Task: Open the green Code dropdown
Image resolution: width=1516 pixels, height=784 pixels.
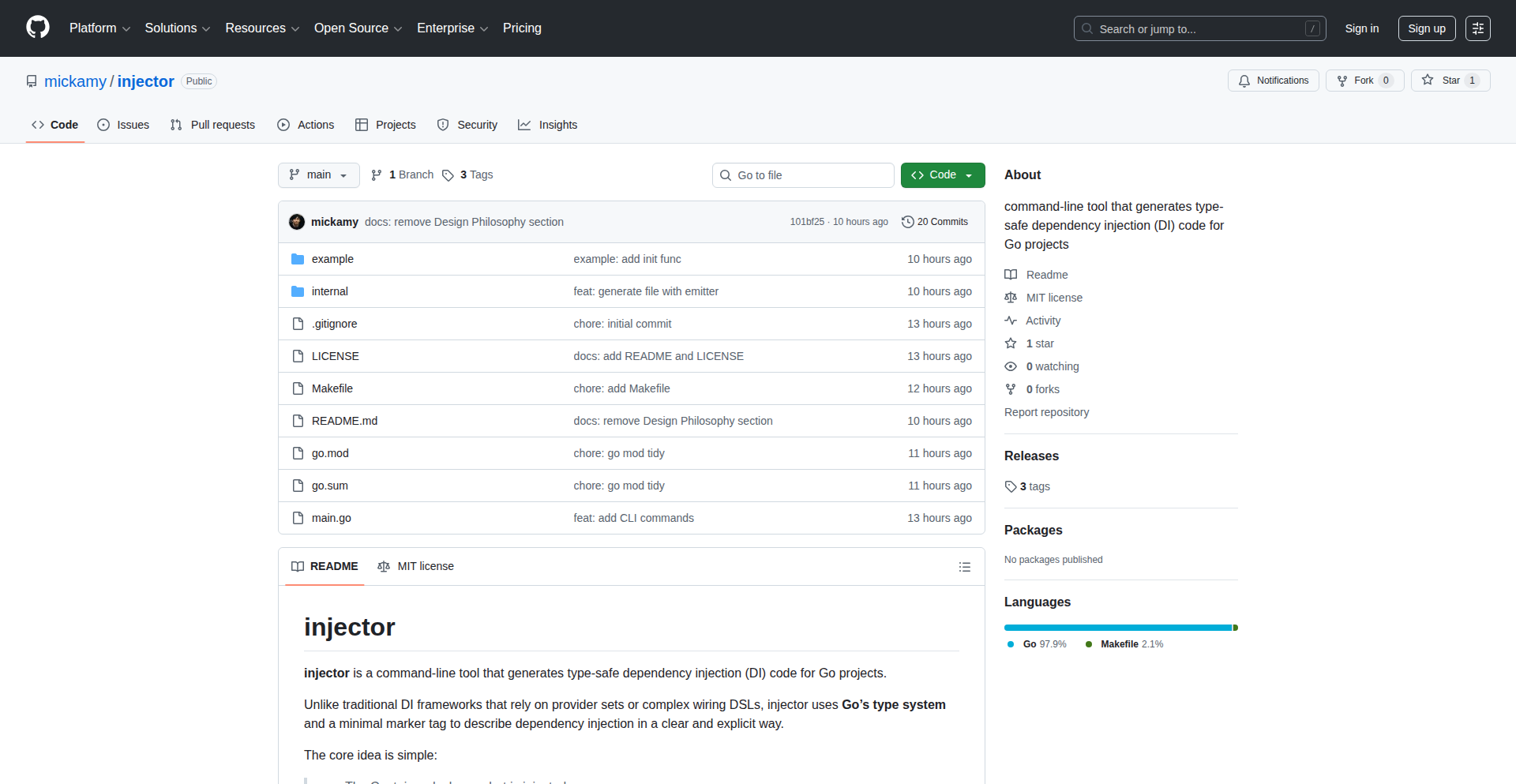Action: pyautogui.click(x=943, y=175)
